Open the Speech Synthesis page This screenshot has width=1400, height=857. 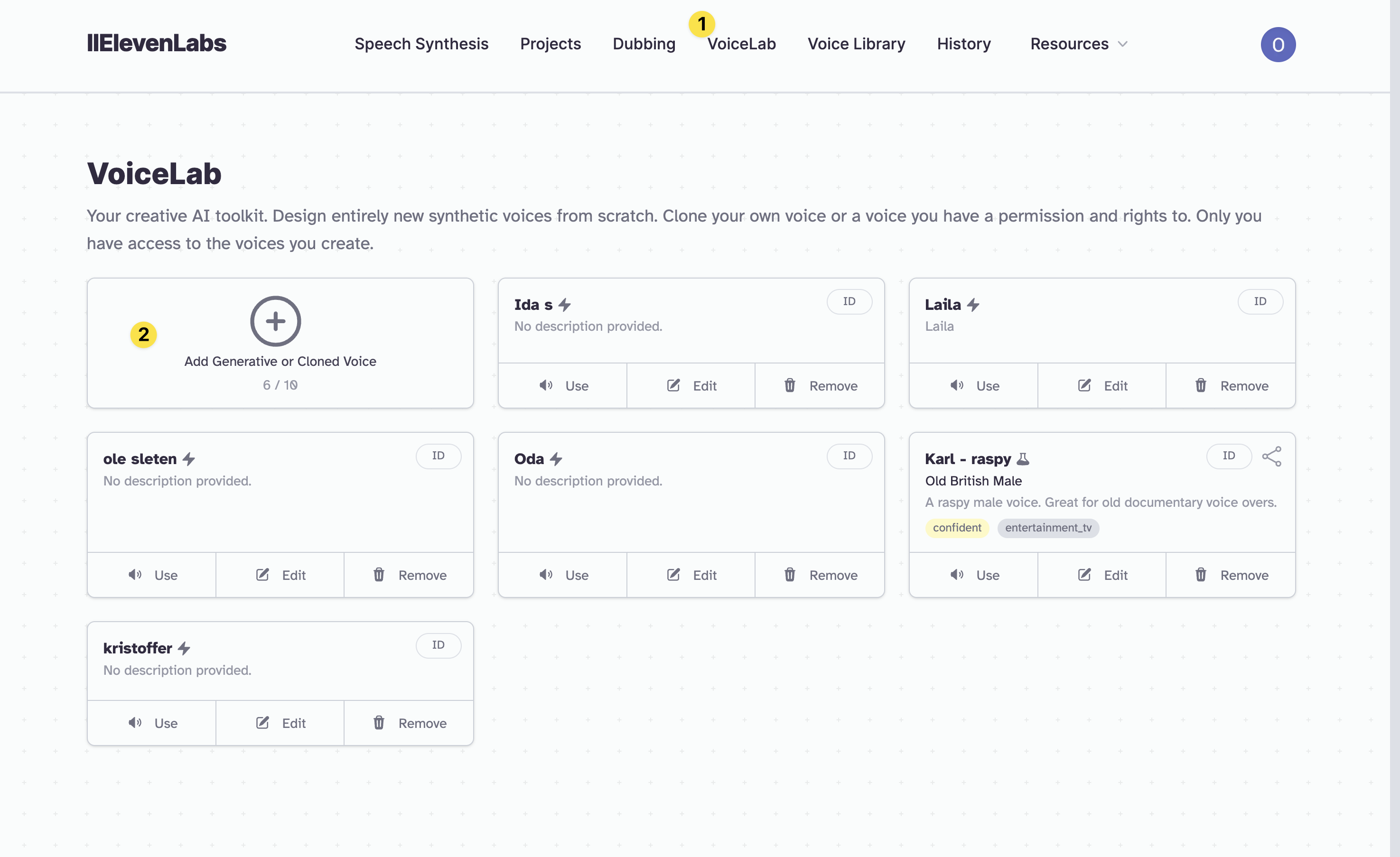421,44
